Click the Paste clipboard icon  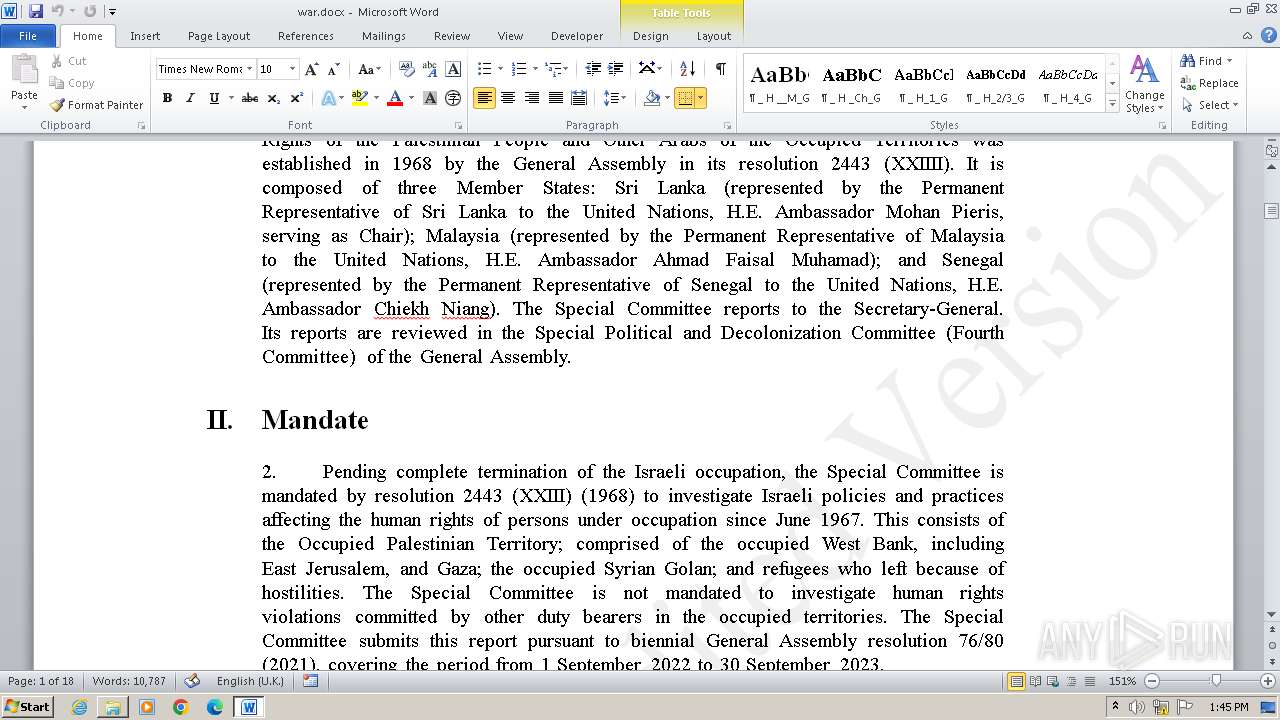[24, 68]
